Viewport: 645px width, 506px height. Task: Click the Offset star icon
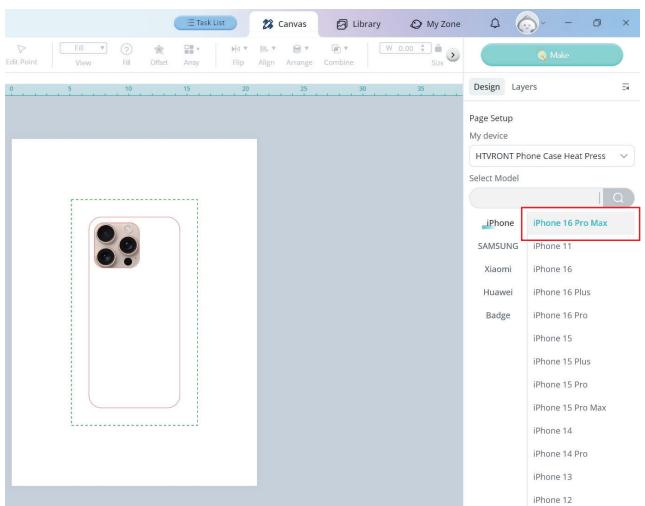[x=158, y=50]
